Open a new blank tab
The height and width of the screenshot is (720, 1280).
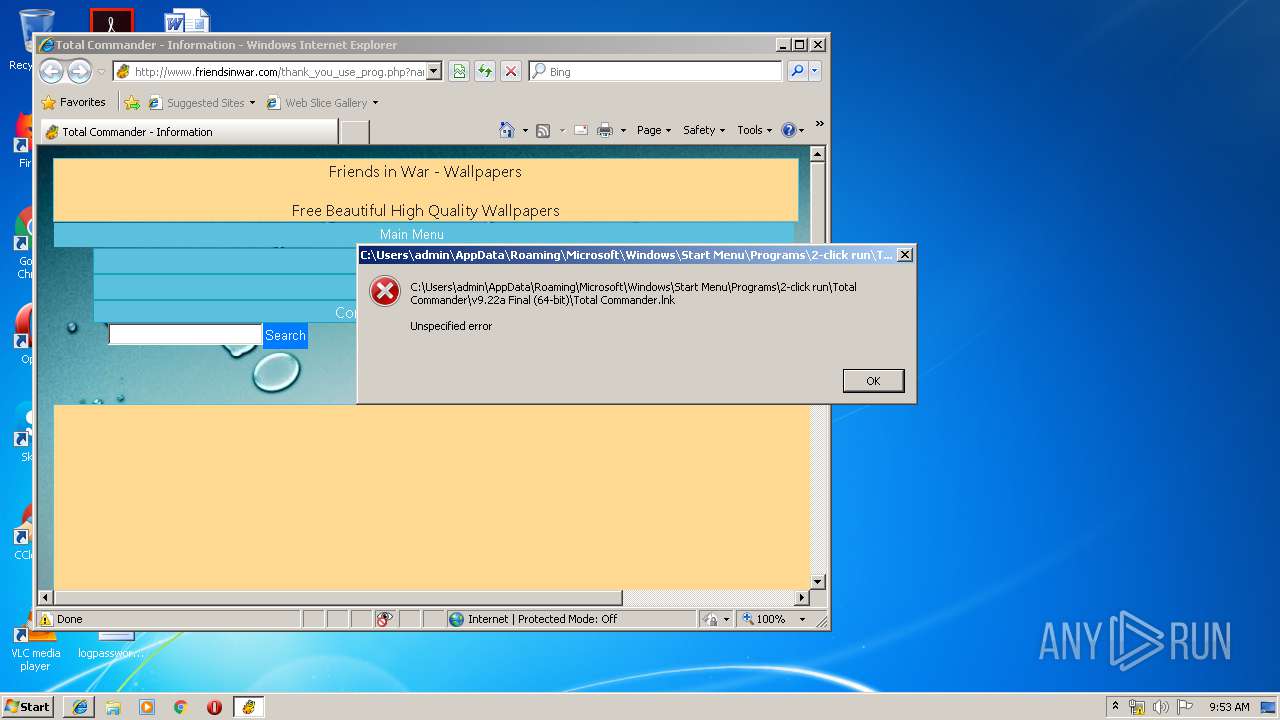tap(355, 132)
